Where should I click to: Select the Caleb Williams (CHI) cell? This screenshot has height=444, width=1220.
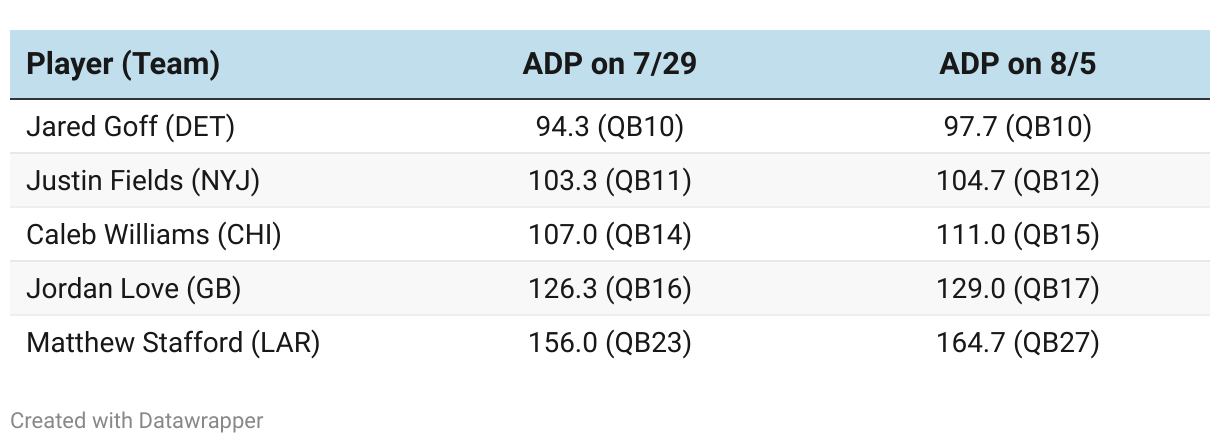[x=153, y=235]
